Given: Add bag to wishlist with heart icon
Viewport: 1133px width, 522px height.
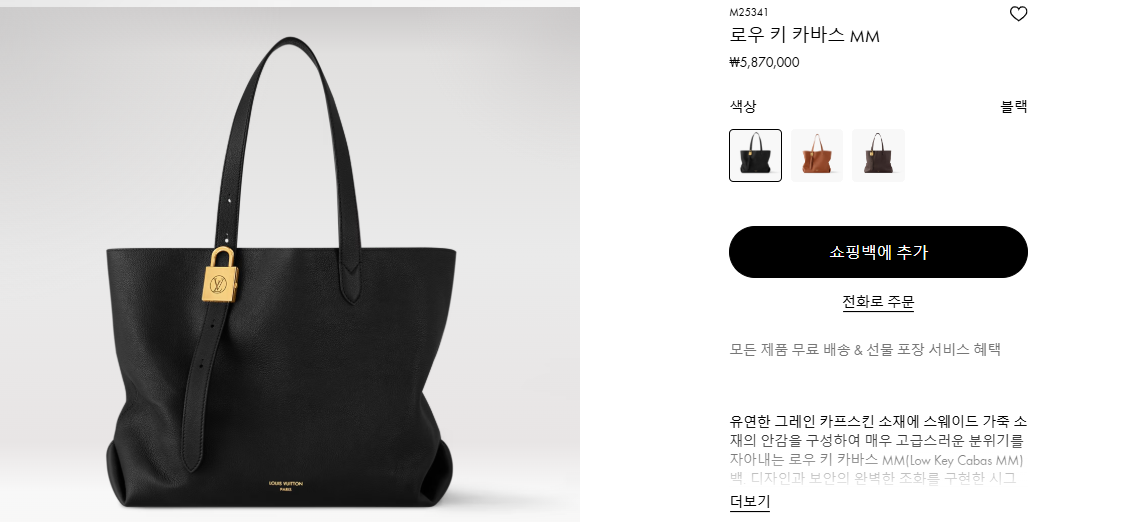Looking at the screenshot, I should pyautogui.click(x=1018, y=14).
